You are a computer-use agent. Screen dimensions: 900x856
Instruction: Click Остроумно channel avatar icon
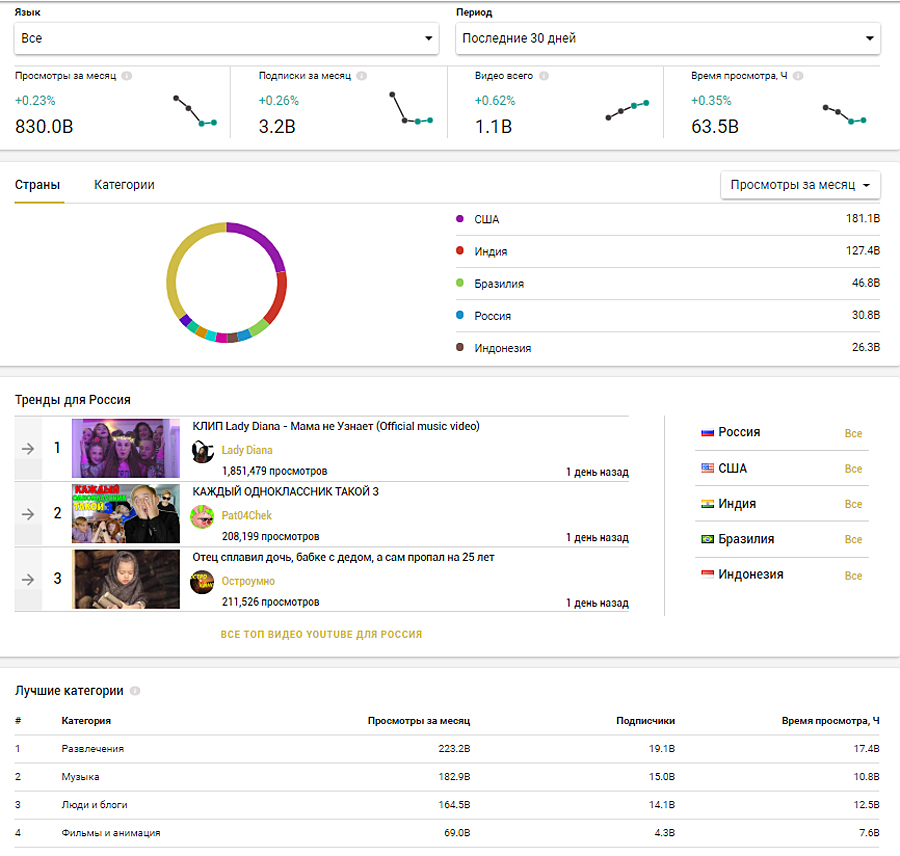[x=203, y=581]
